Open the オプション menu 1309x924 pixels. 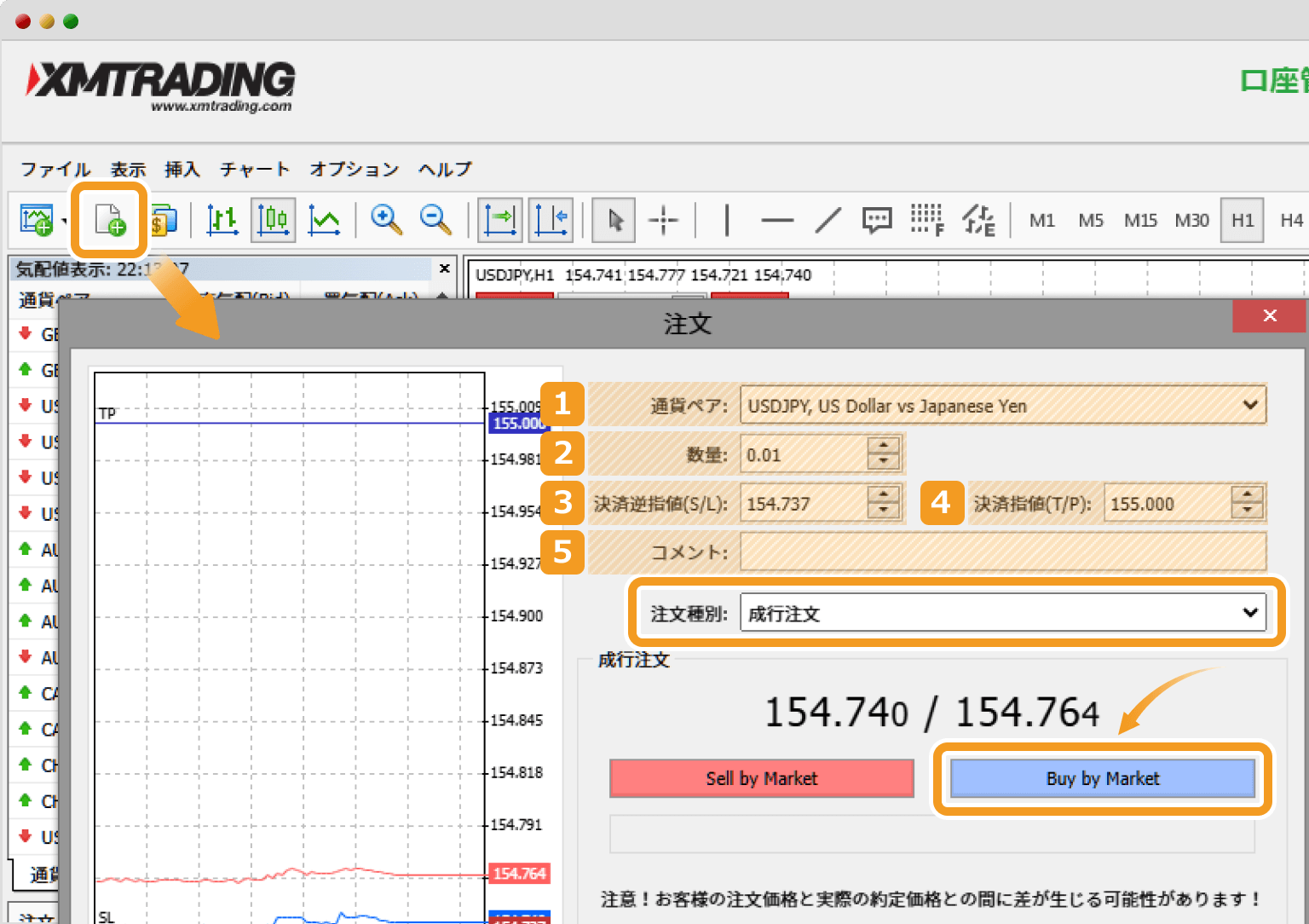(354, 169)
